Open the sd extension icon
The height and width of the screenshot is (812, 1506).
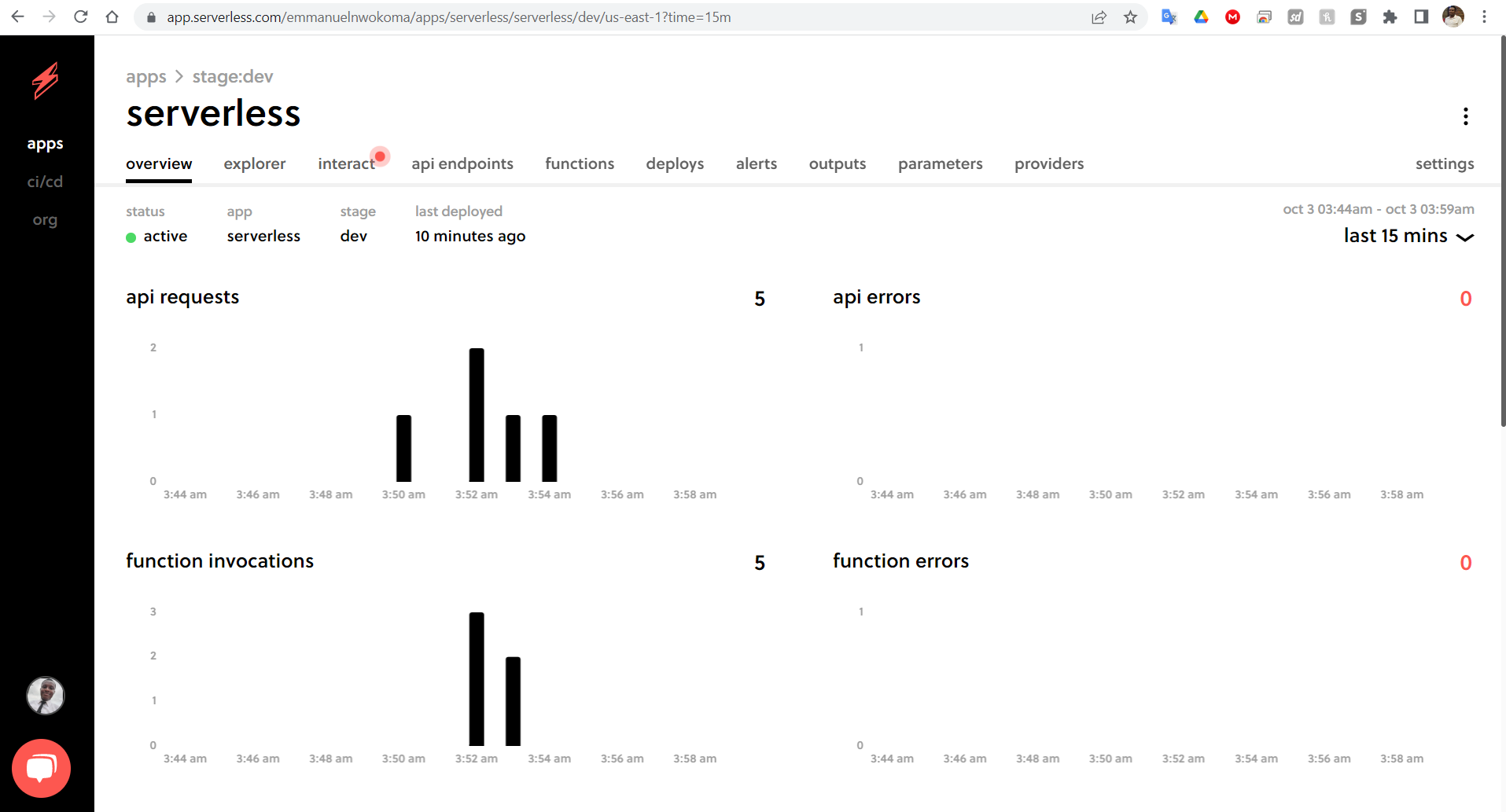[x=1295, y=17]
